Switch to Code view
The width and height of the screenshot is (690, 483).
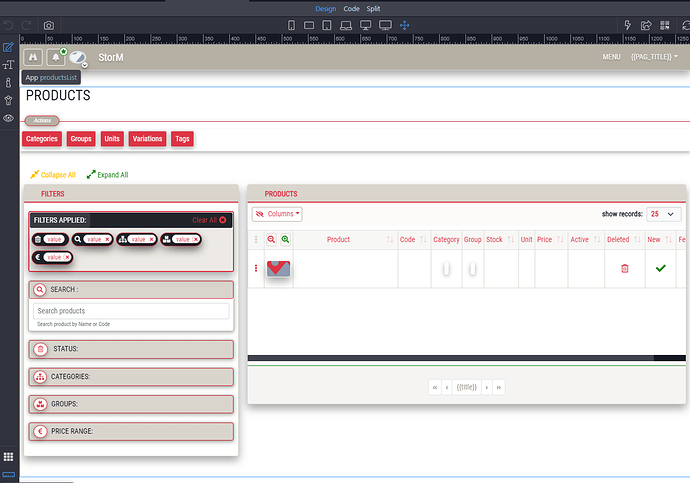click(x=351, y=9)
